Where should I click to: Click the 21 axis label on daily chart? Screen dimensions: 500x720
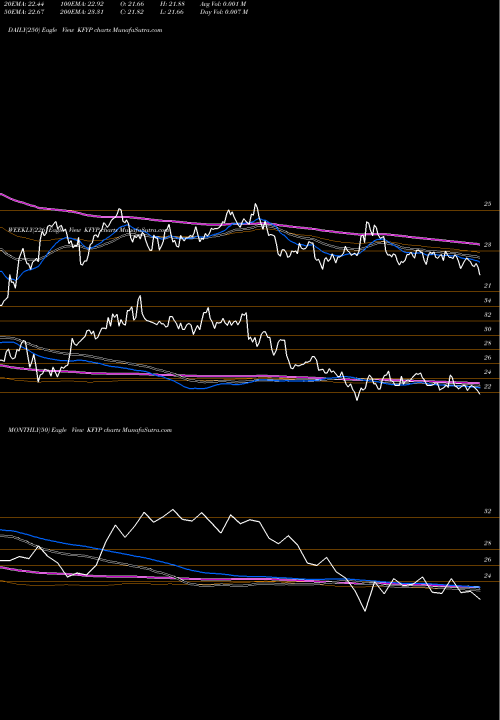488,286
